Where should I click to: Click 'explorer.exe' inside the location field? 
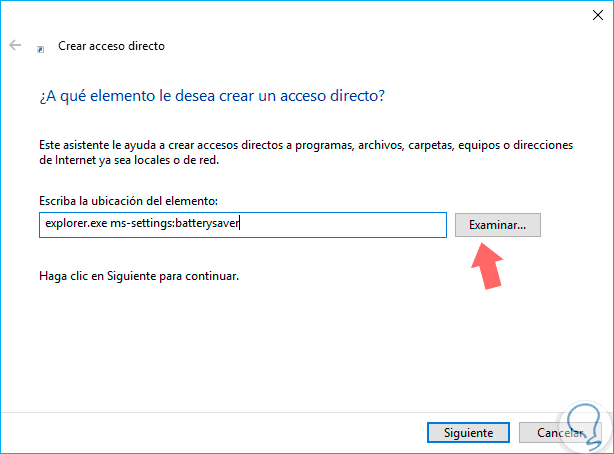pos(72,225)
